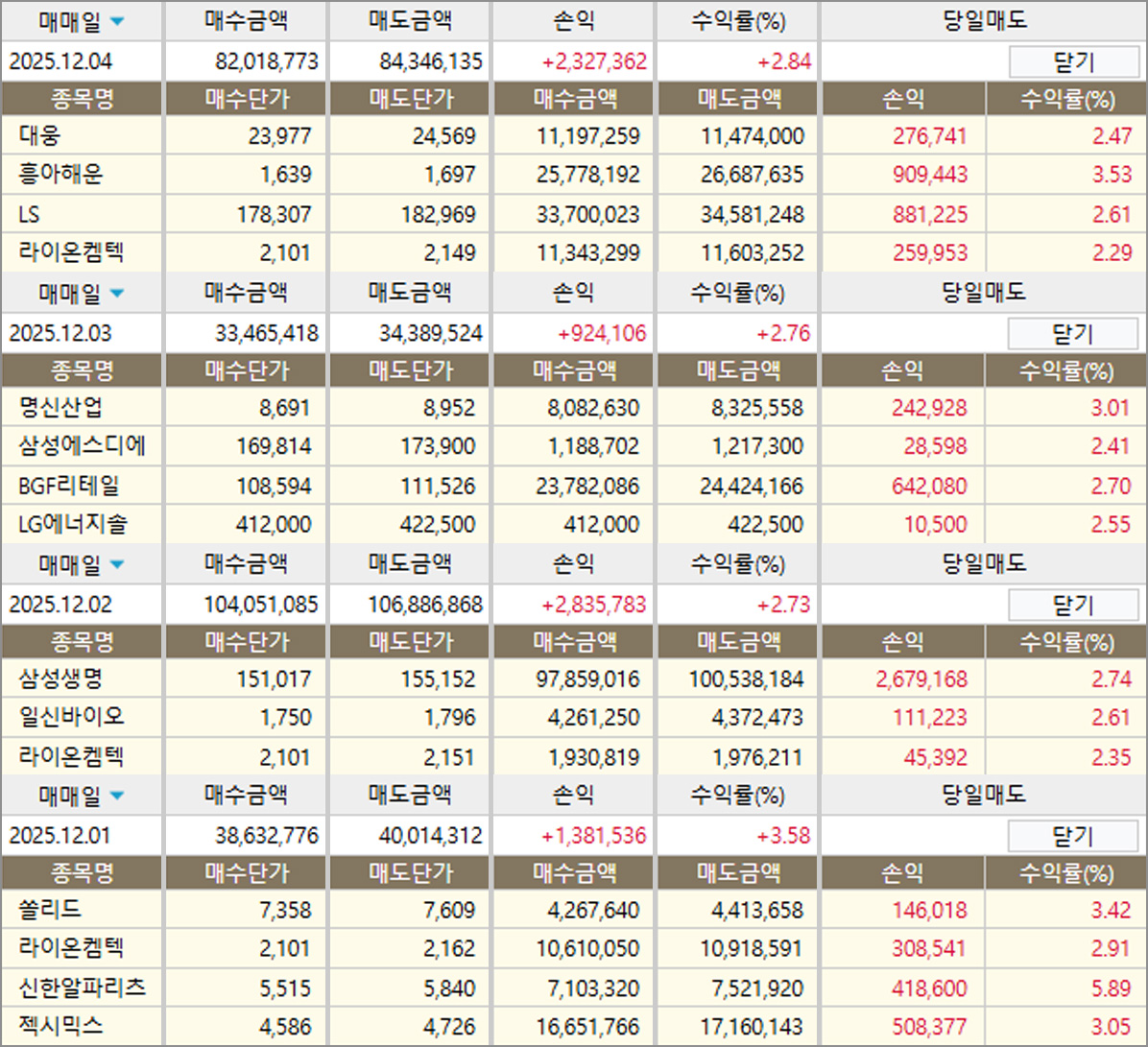1148x1047 pixels.
Task: Click the 당일매도 header above the 2025.12.04 닫기
Action: point(984,21)
